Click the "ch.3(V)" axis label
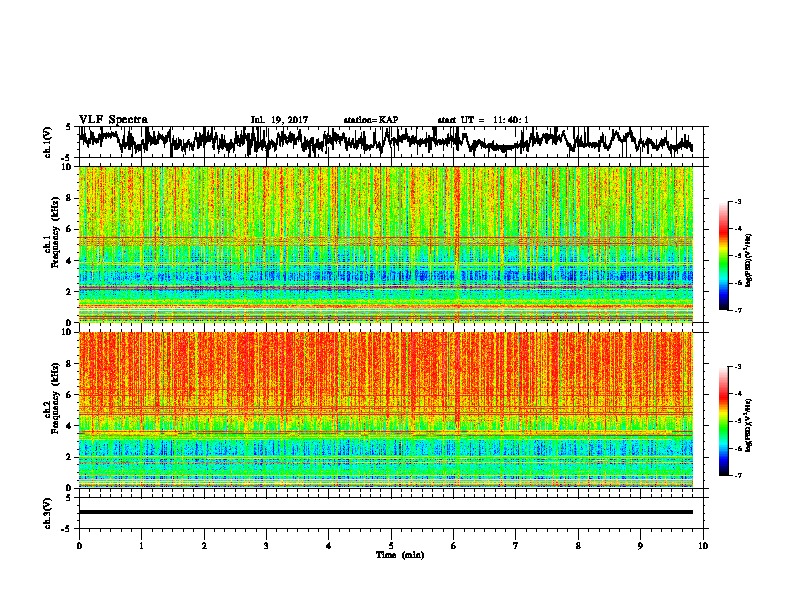The height and width of the screenshot is (612, 792). [x=48, y=513]
